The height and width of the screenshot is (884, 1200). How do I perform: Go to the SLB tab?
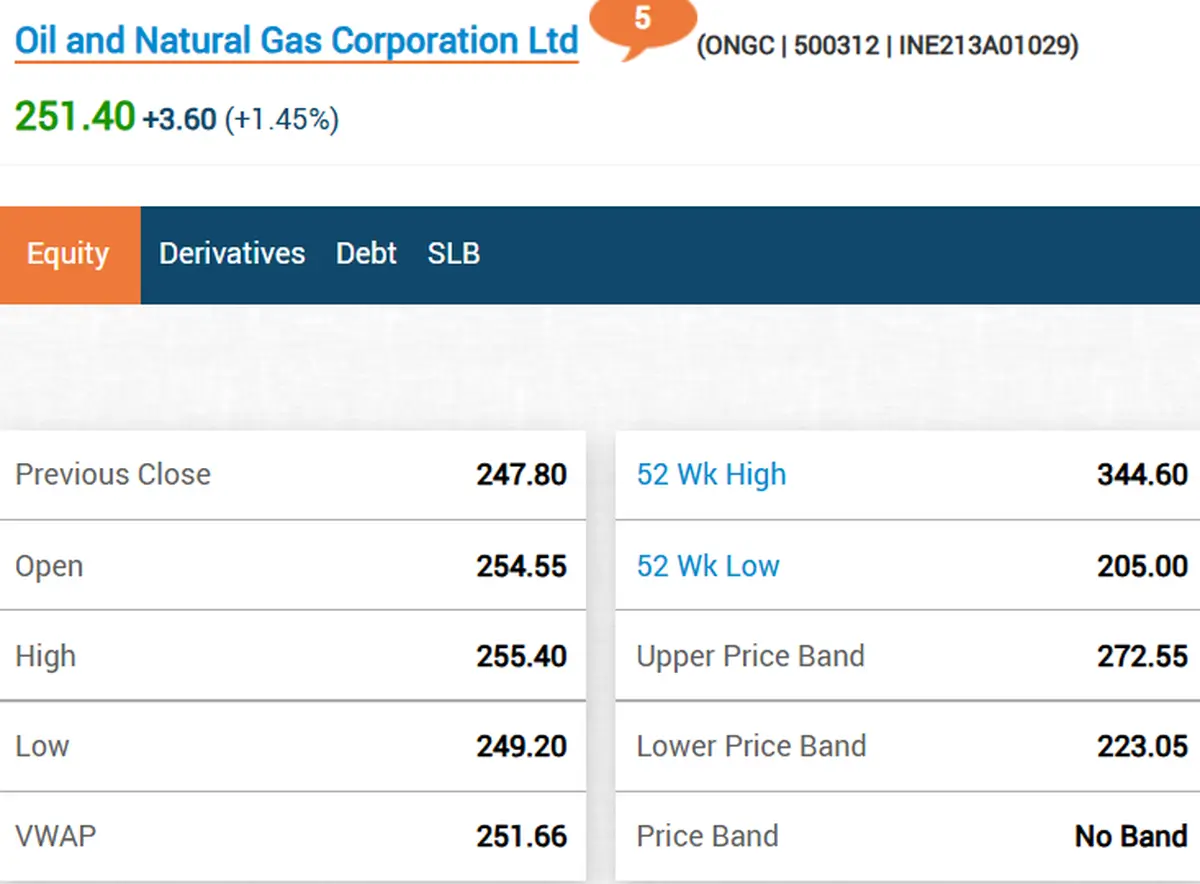click(454, 254)
